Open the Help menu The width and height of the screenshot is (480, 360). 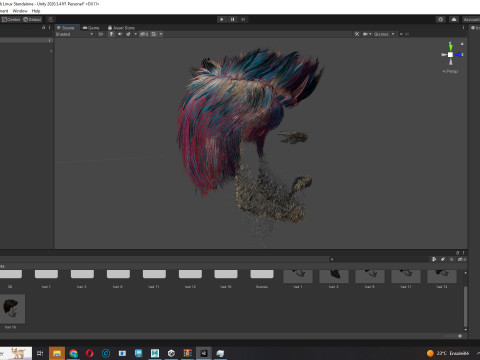[x=36, y=11]
